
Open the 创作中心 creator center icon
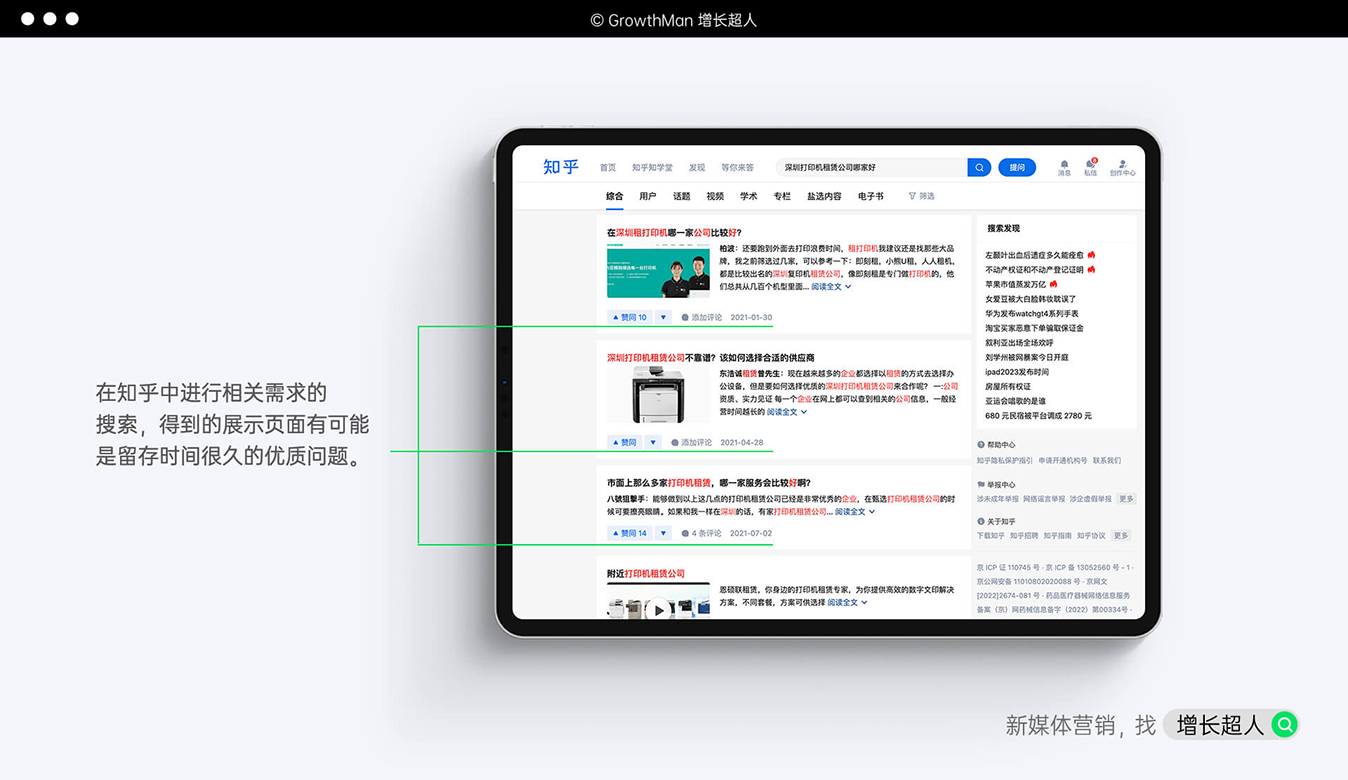point(1123,164)
